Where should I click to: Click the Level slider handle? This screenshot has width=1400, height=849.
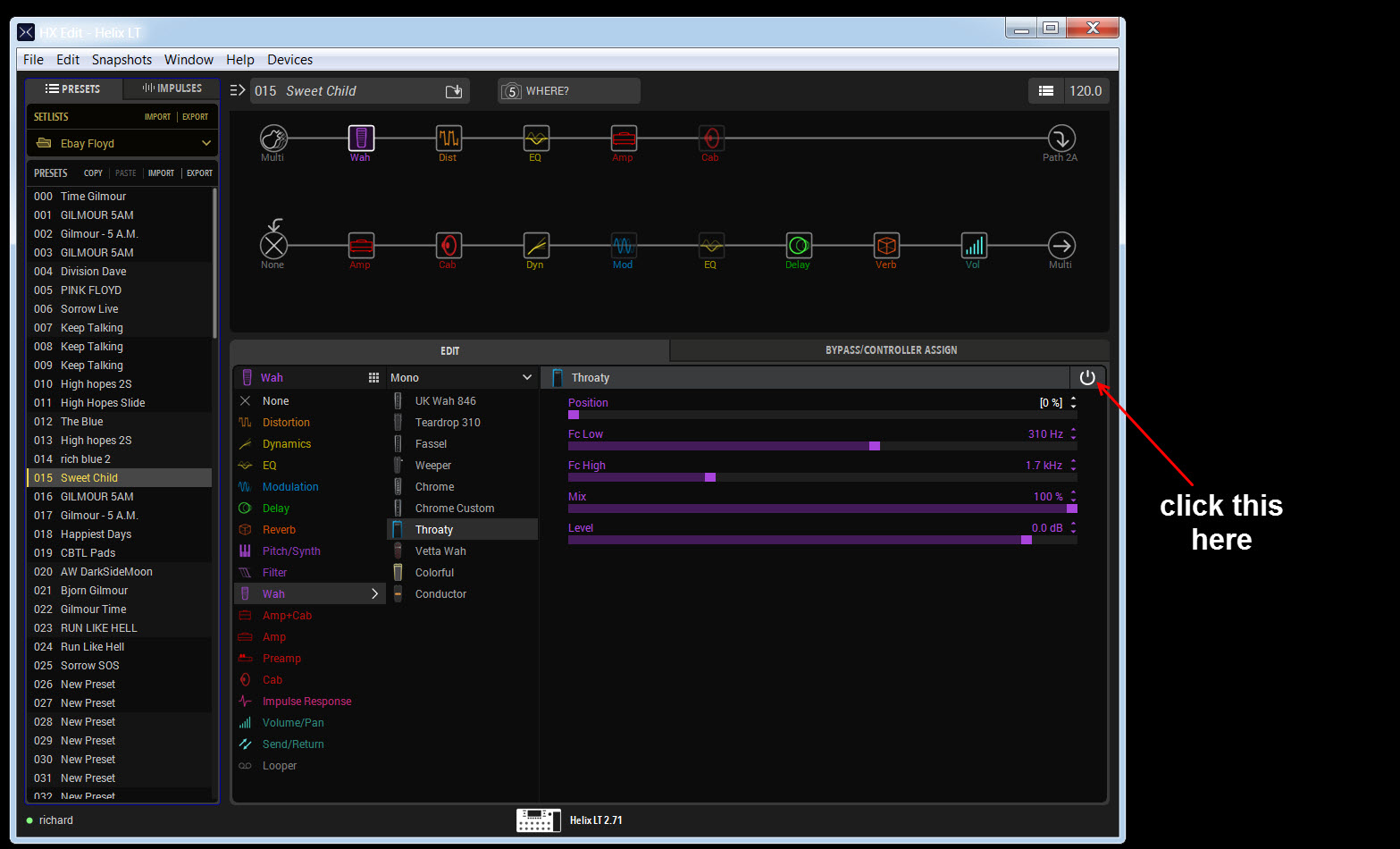pos(1027,540)
